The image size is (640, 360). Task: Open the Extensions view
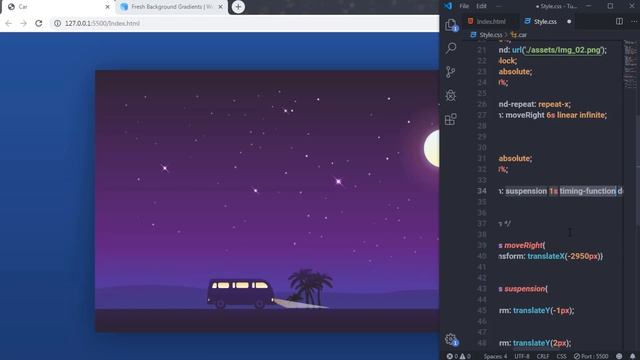coord(451,119)
